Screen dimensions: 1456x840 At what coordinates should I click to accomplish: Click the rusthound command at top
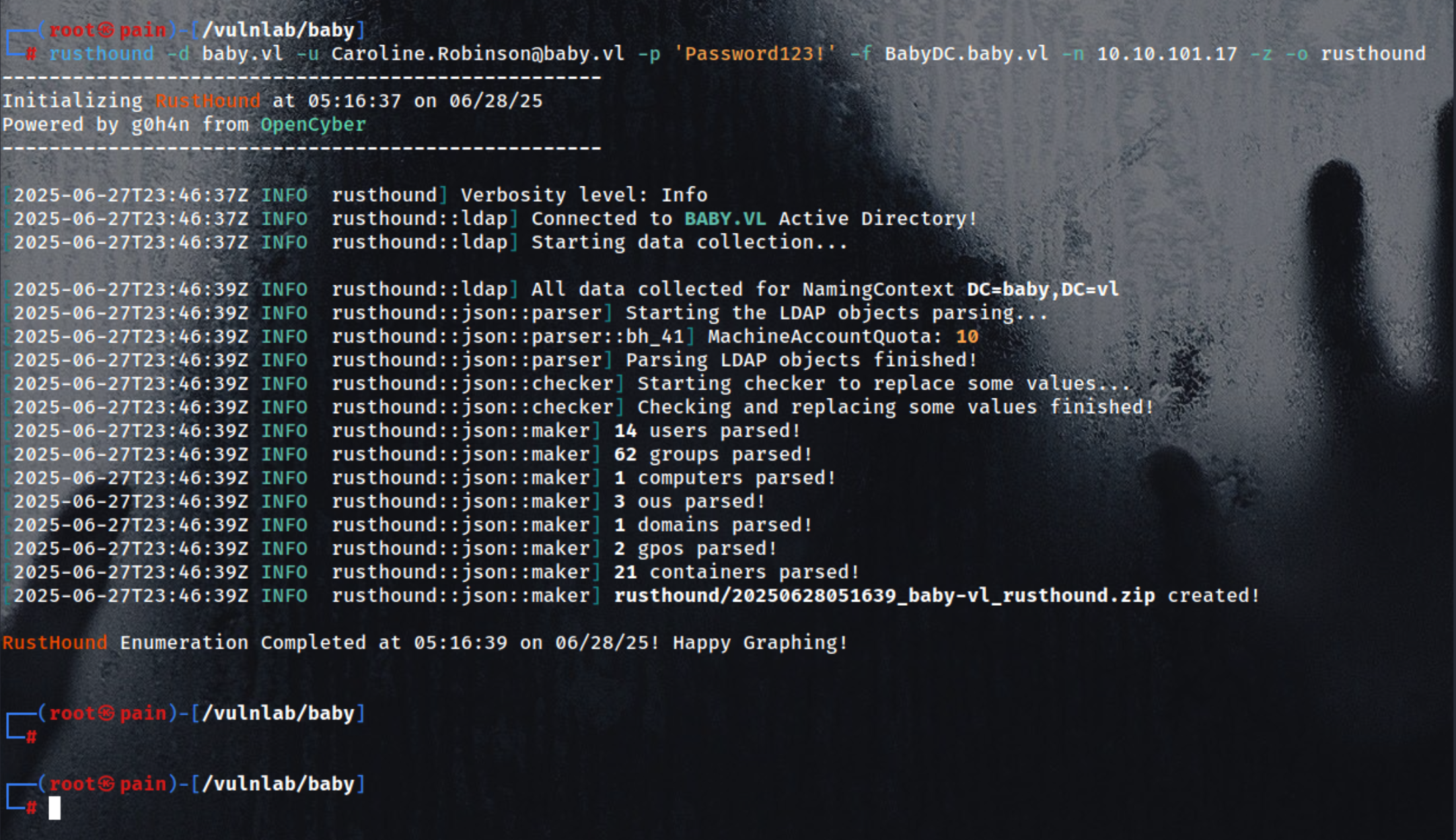[x=102, y=54]
